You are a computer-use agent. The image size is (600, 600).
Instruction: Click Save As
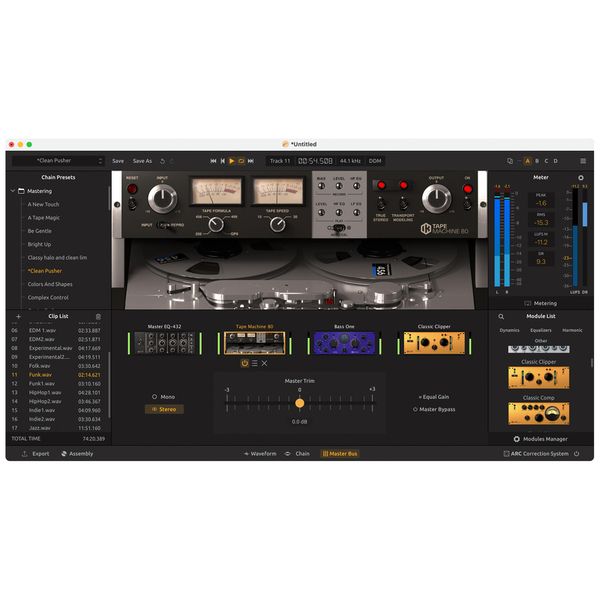tap(142, 161)
